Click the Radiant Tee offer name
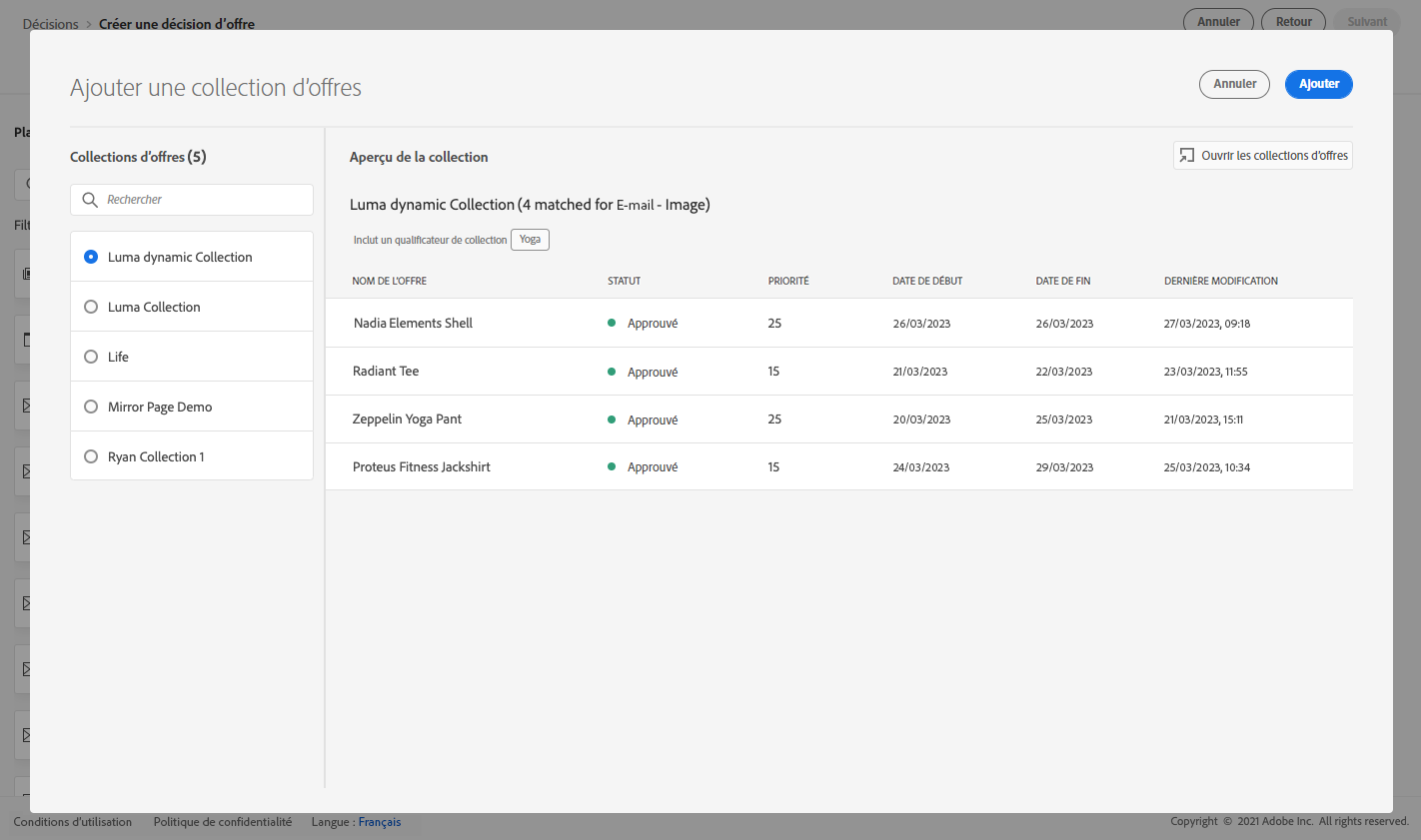 coord(386,371)
